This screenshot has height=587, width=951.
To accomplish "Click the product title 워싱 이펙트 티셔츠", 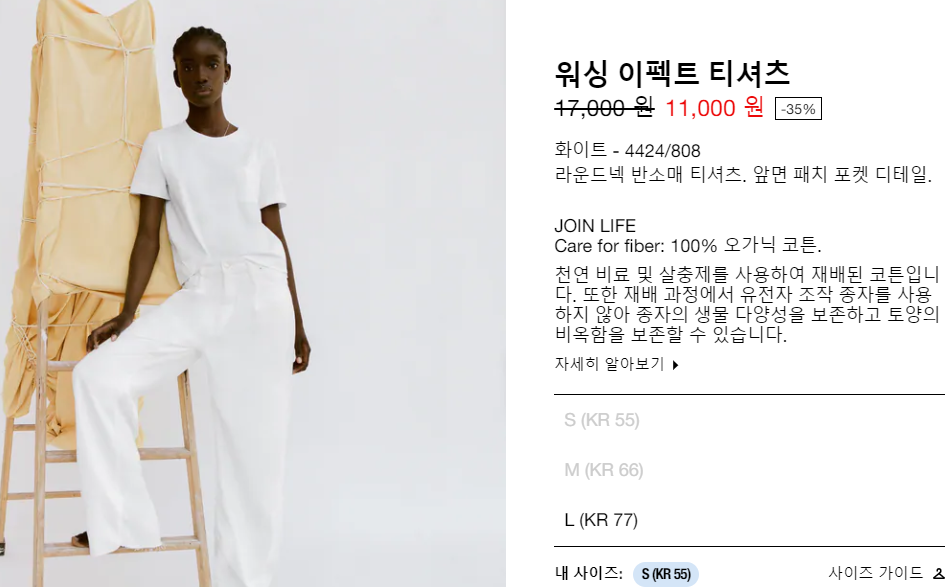I will (672, 73).
